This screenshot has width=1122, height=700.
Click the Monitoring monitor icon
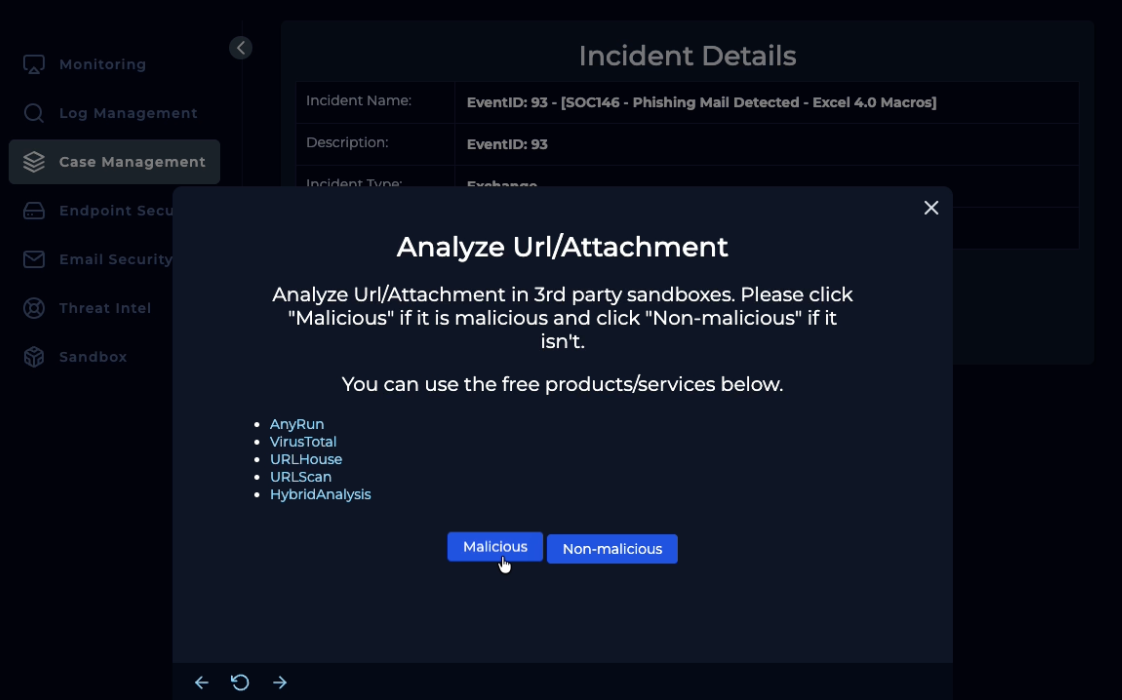click(x=34, y=64)
